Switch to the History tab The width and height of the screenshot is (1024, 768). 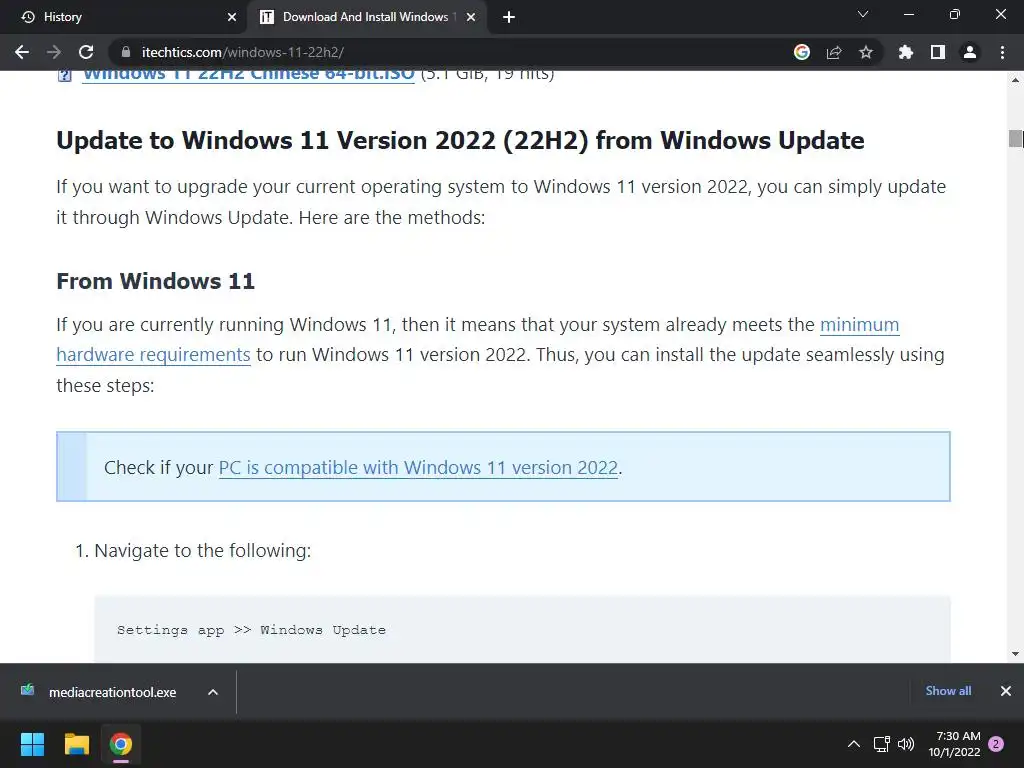pyautogui.click(x=124, y=17)
